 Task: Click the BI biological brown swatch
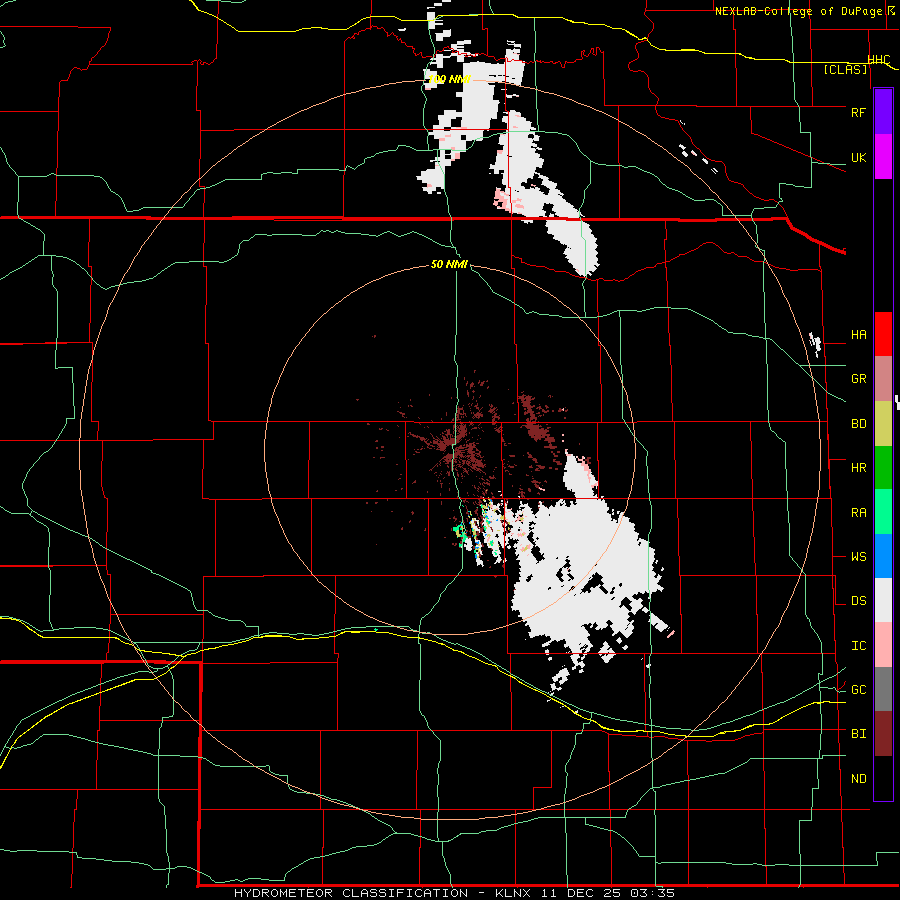(883, 734)
